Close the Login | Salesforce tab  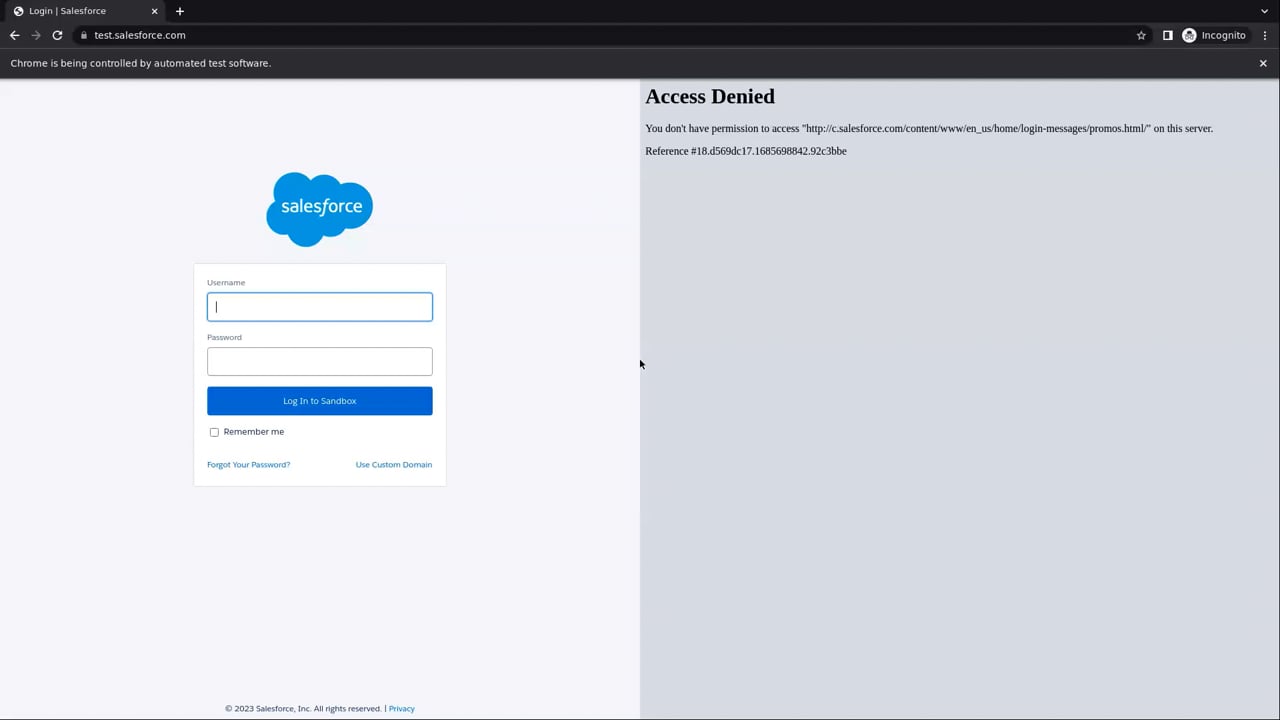[x=154, y=11]
